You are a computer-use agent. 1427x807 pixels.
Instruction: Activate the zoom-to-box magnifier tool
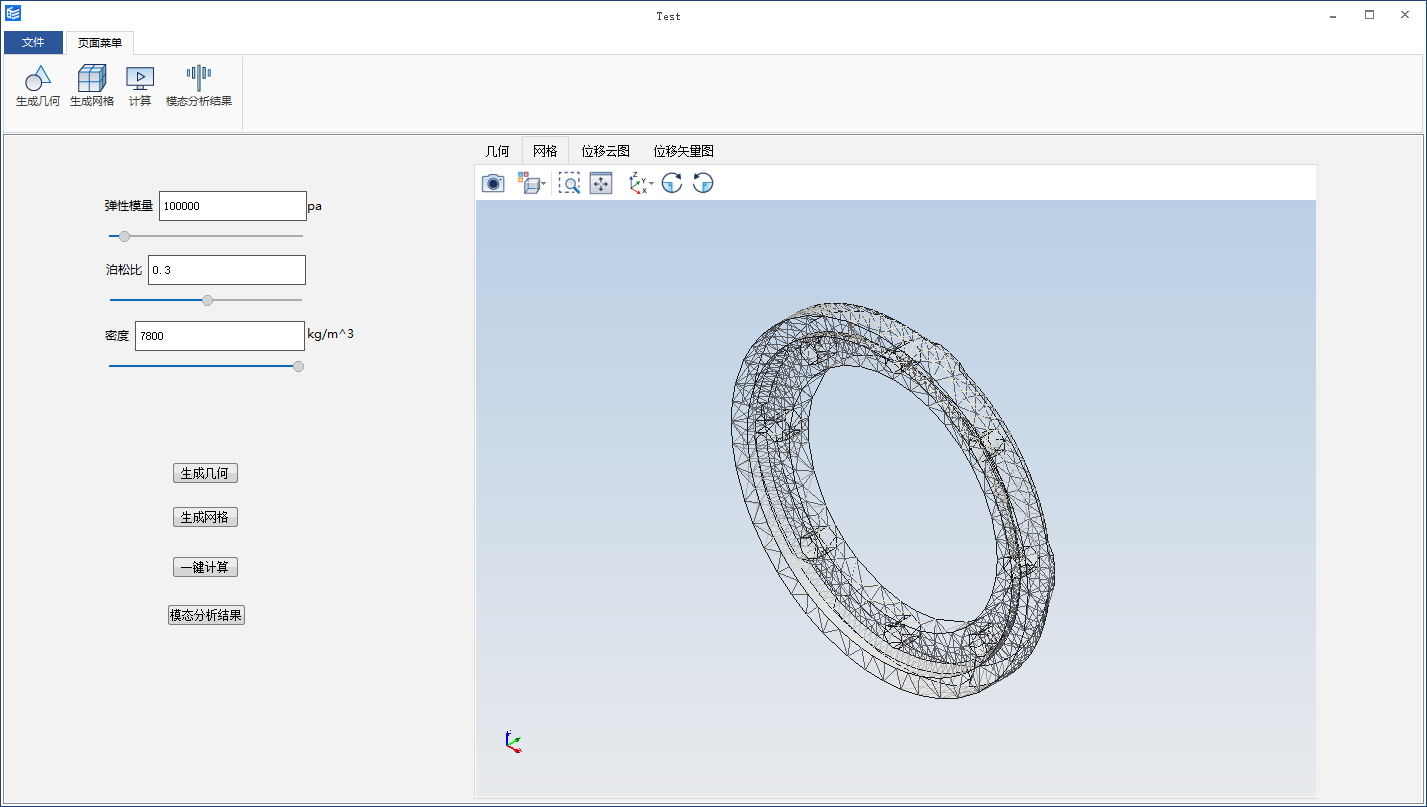pyautogui.click(x=569, y=183)
